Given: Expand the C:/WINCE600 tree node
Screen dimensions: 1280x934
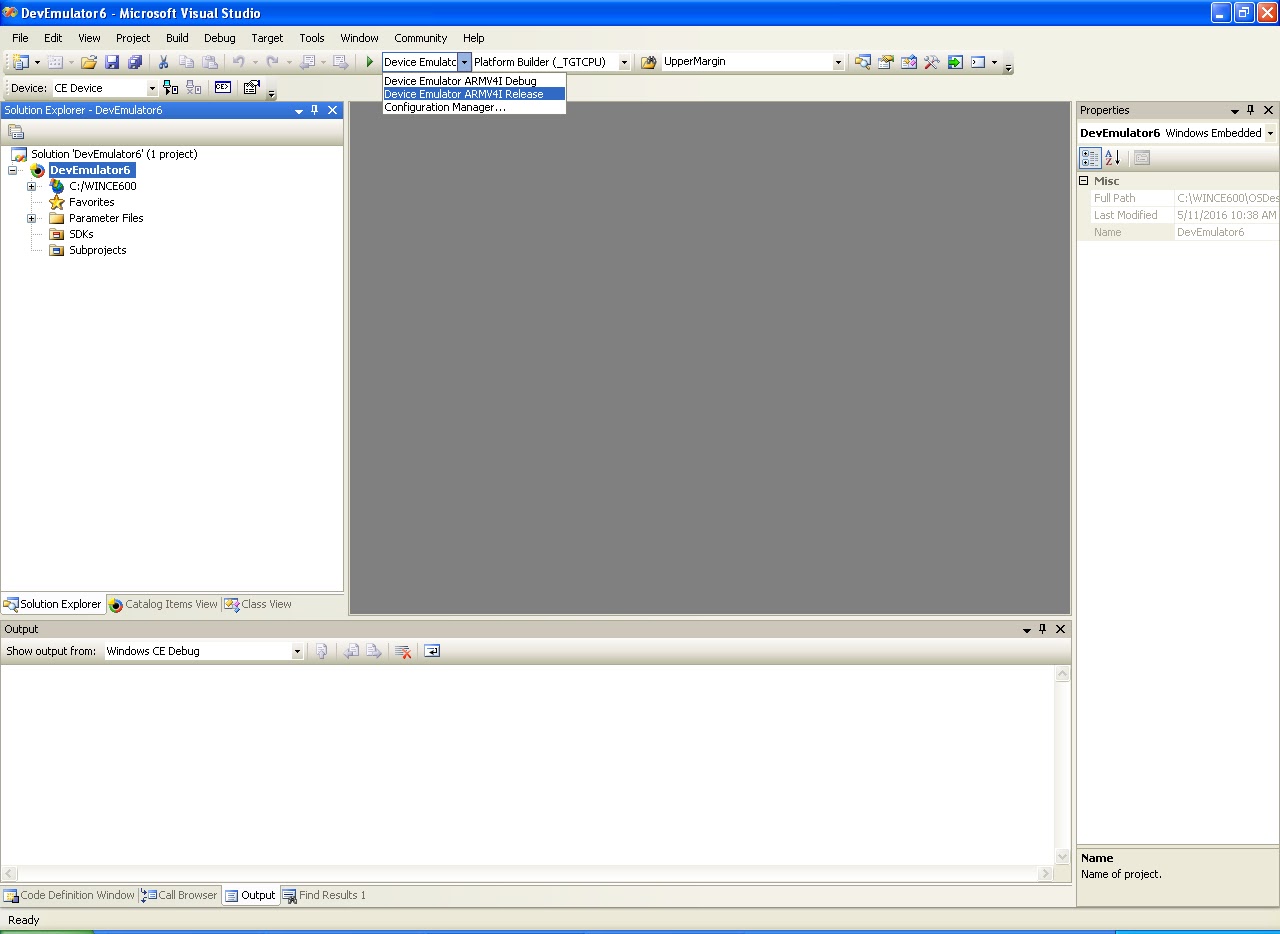Looking at the screenshot, I should point(31,186).
